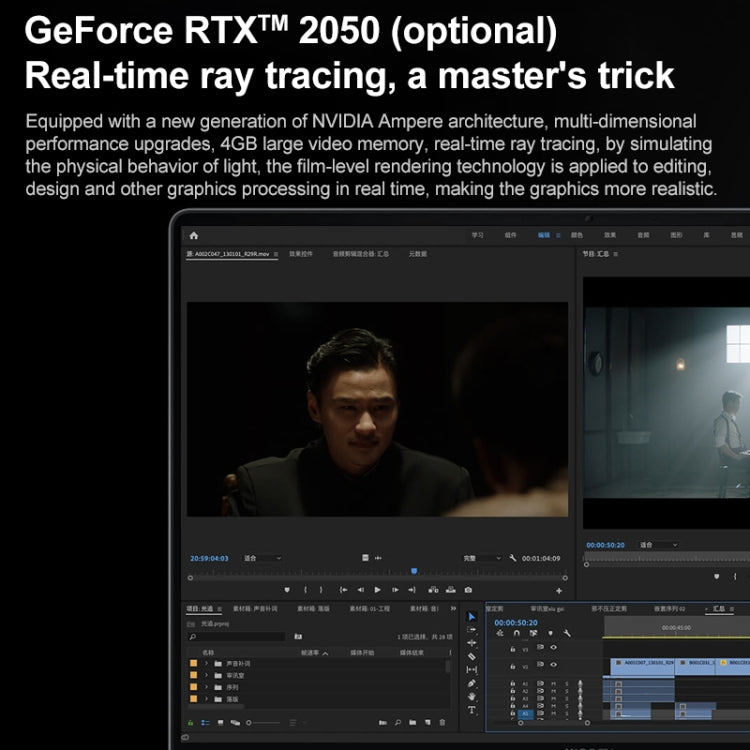The image size is (750, 750).
Task: Toggle the lock on audio track A1
Action: 513,684
